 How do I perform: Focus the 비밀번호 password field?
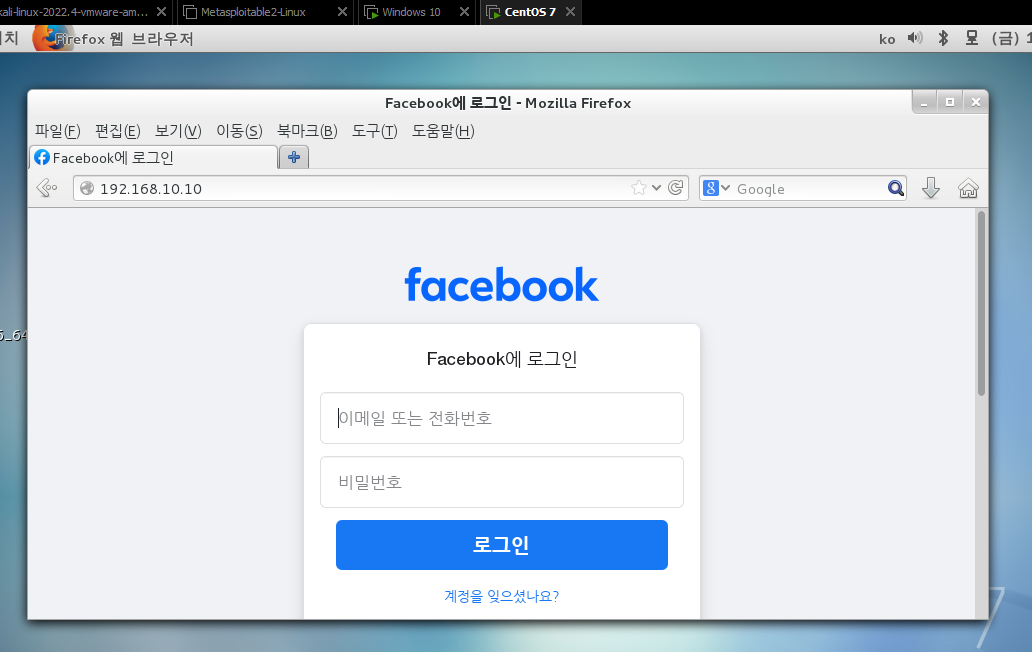coord(502,482)
